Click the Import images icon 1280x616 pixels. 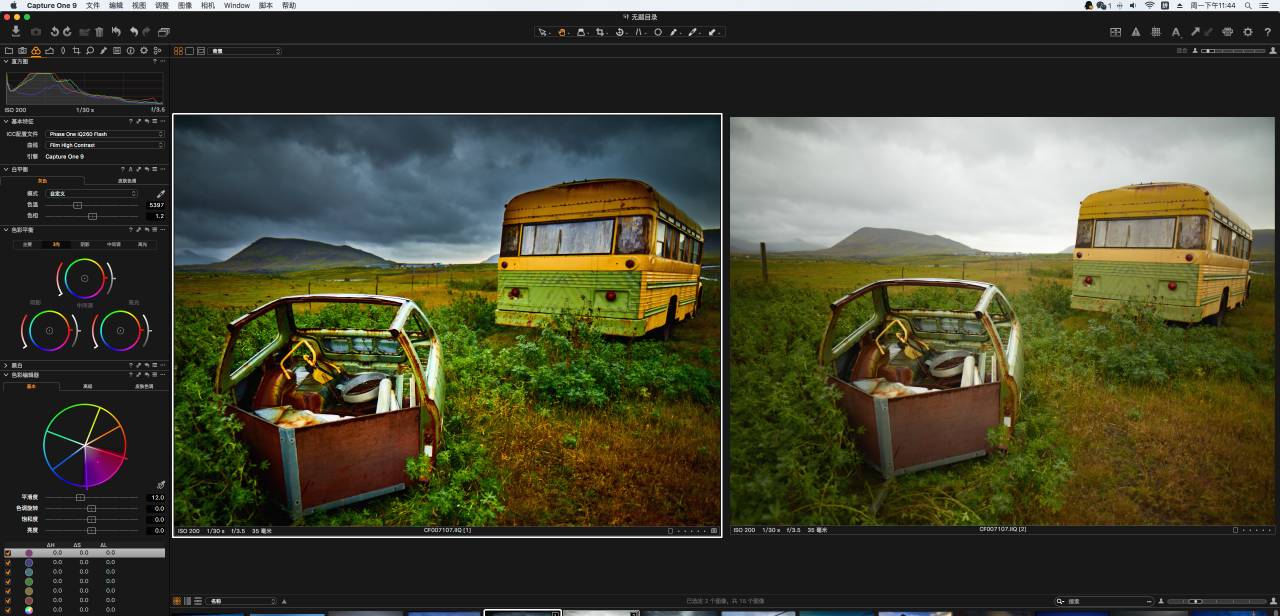click(x=16, y=32)
